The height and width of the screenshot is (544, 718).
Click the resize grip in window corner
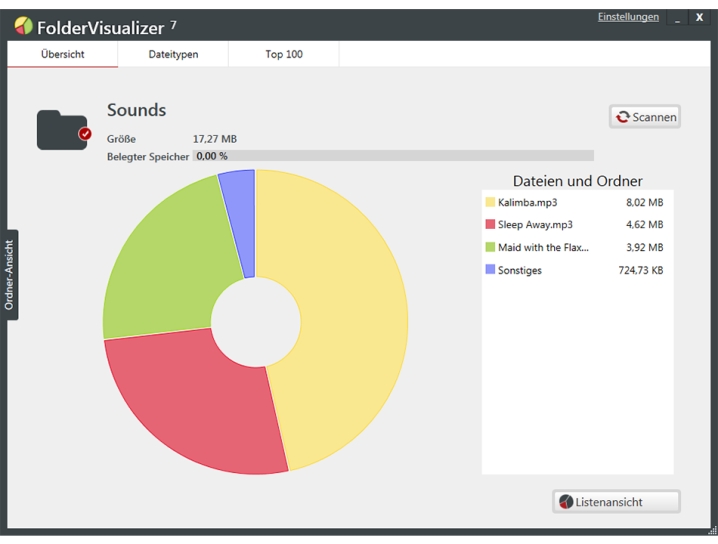(712, 531)
